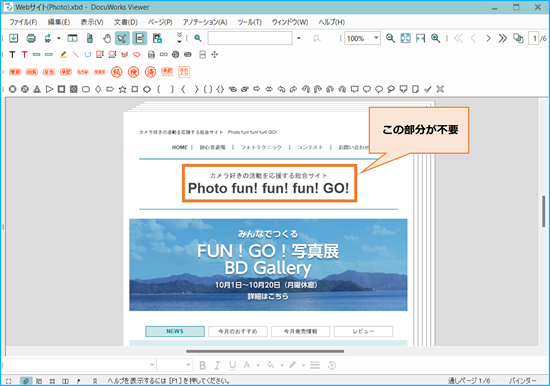Open the fill bucket color dropdown arrow

[282, 365]
